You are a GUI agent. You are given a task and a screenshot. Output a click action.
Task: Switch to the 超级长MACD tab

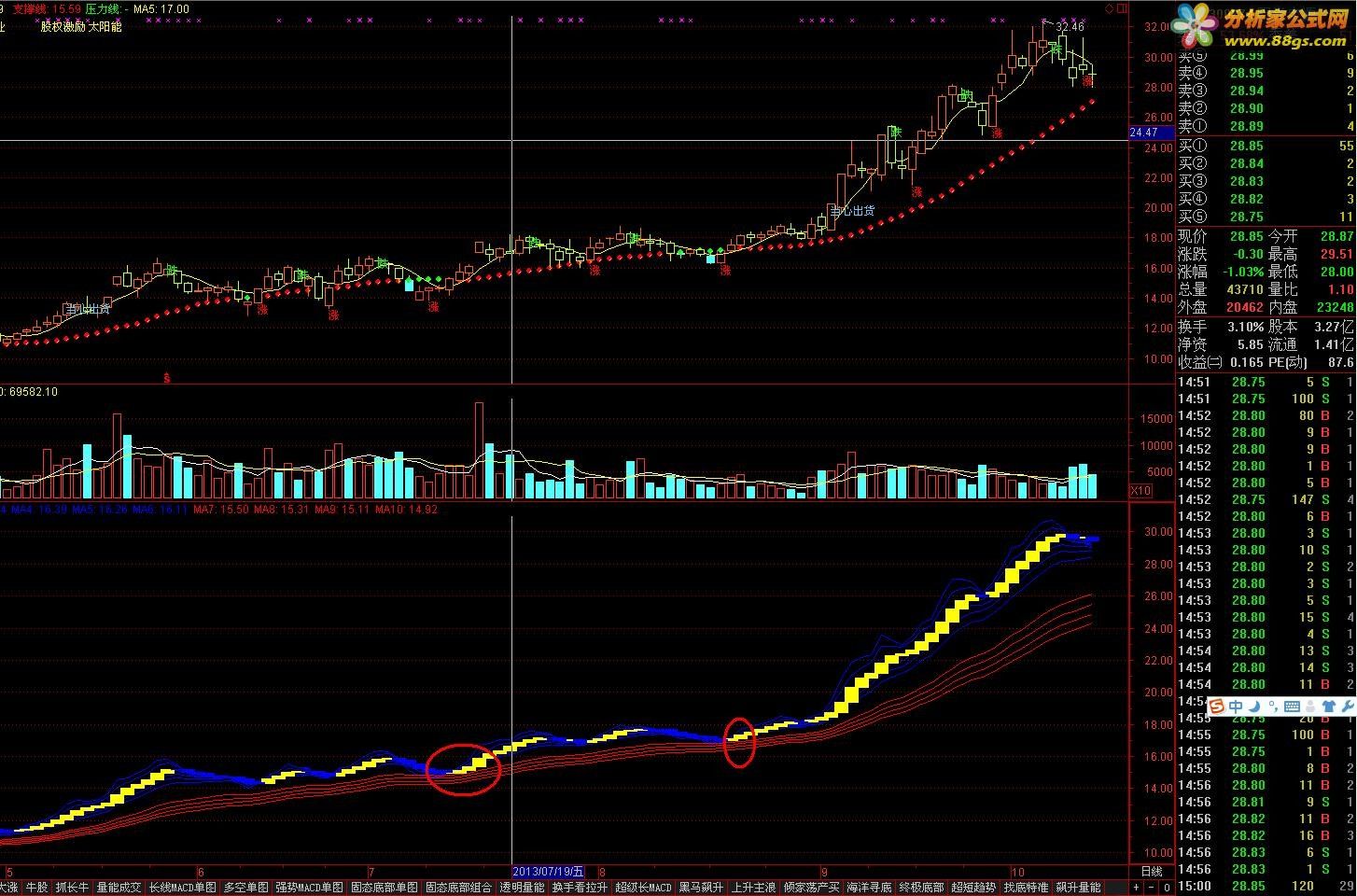[643, 888]
